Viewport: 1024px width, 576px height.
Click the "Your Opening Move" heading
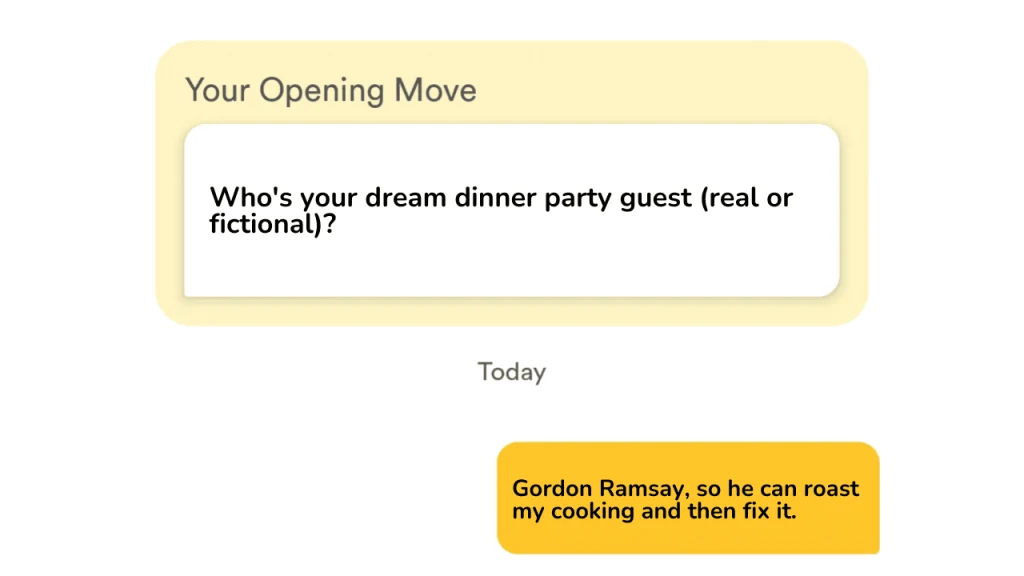(x=330, y=90)
